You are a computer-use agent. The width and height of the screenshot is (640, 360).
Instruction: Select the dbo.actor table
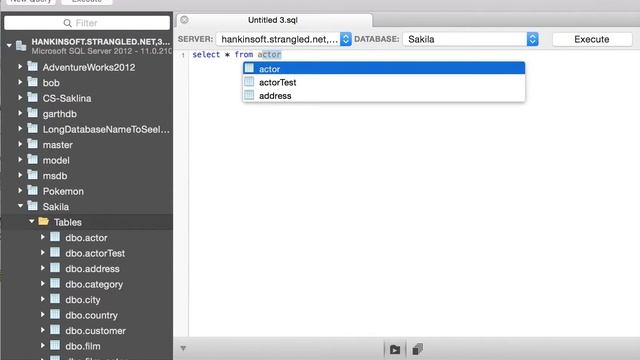[x=86, y=238]
